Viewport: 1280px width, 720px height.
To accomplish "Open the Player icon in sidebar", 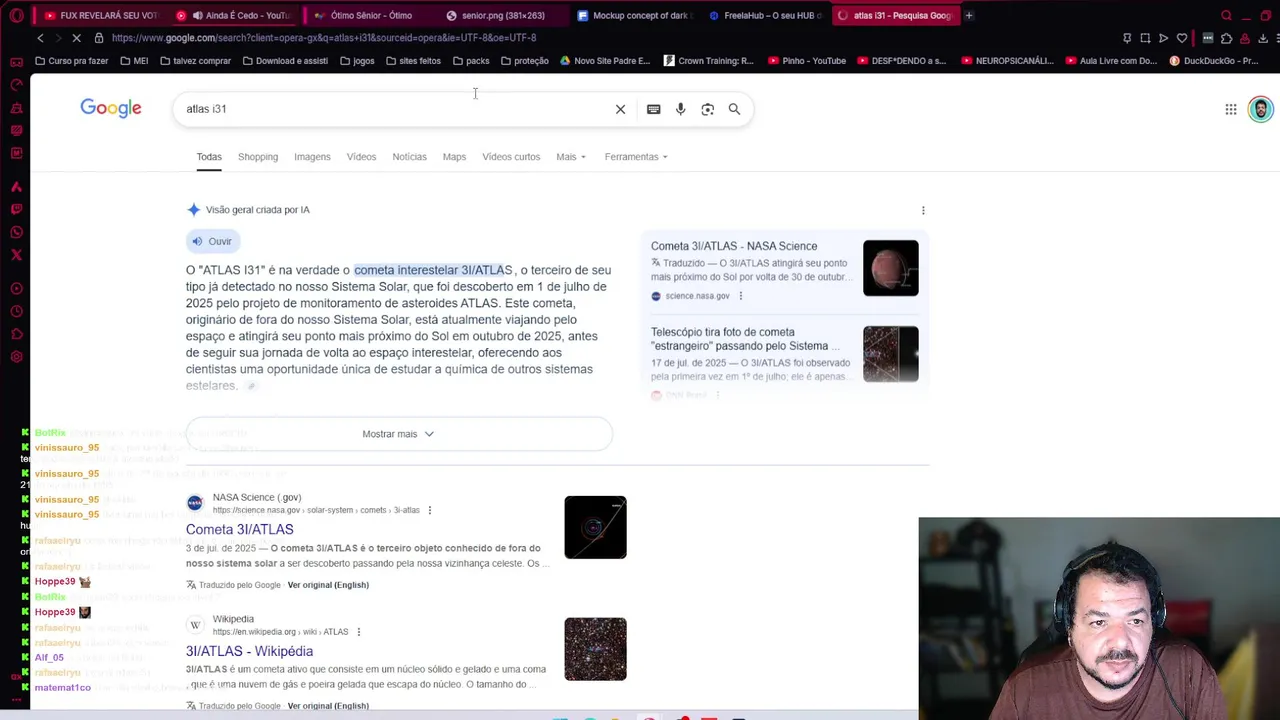I will pyautogui.click(x=16, y=288).
